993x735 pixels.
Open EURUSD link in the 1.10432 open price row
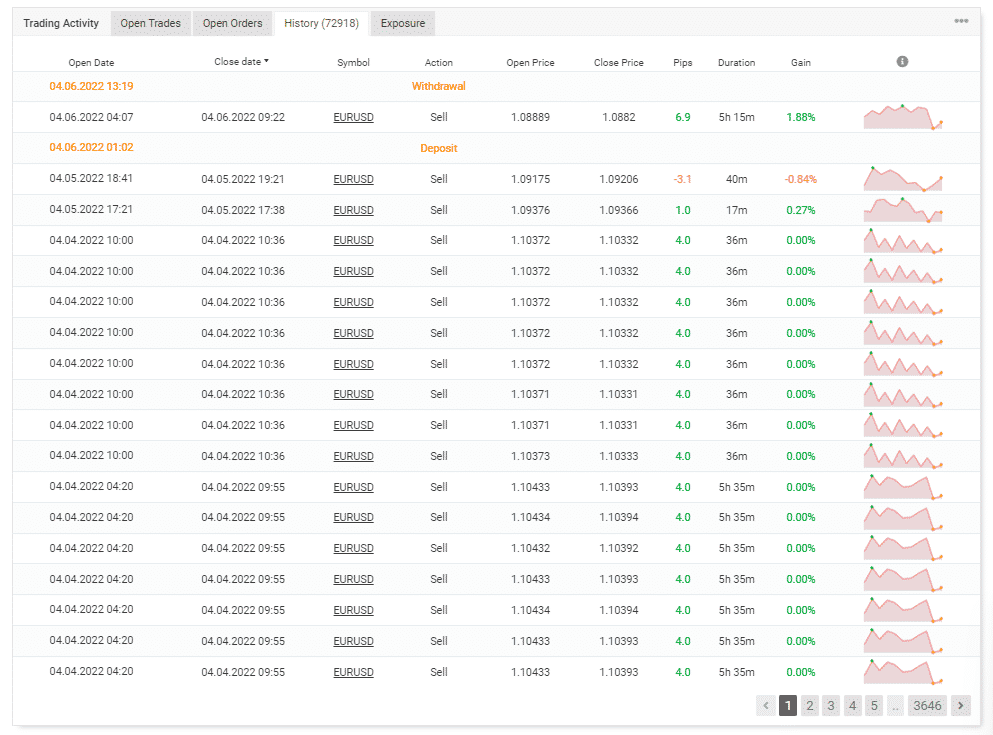point(353,548)
